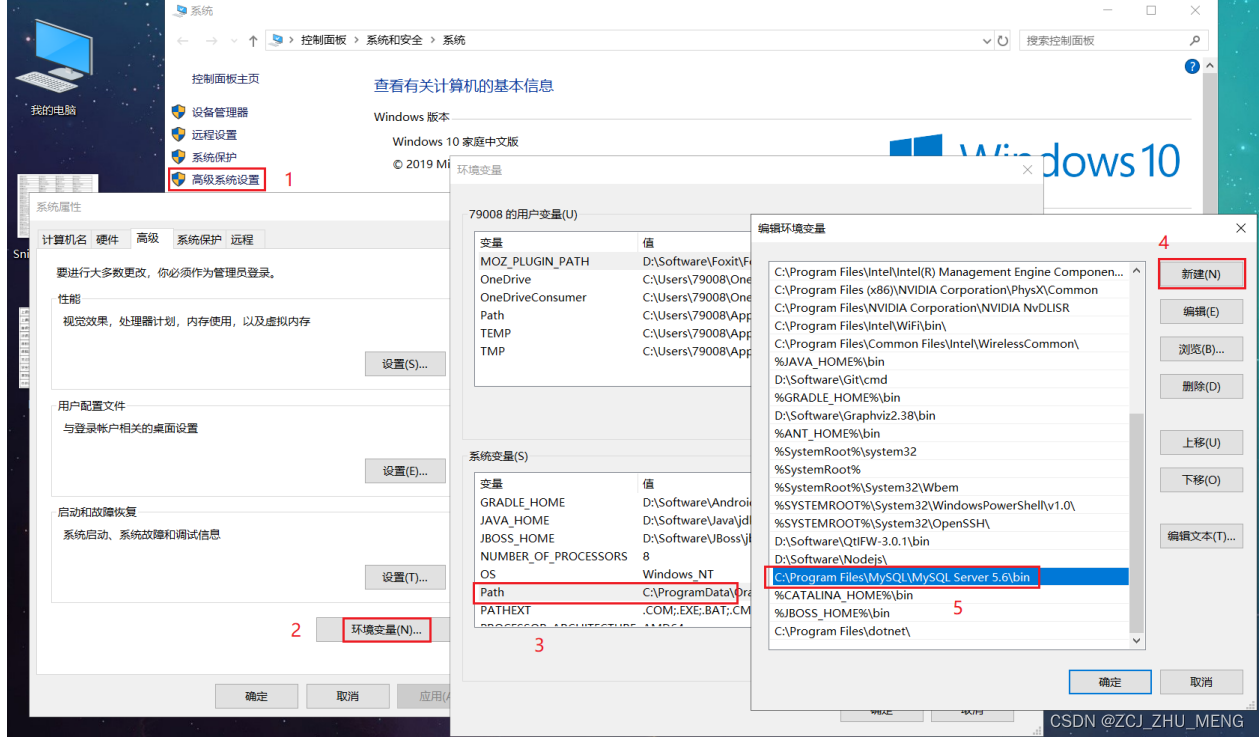Select 高级 tab in 系统属性

[x=148, y=238]
